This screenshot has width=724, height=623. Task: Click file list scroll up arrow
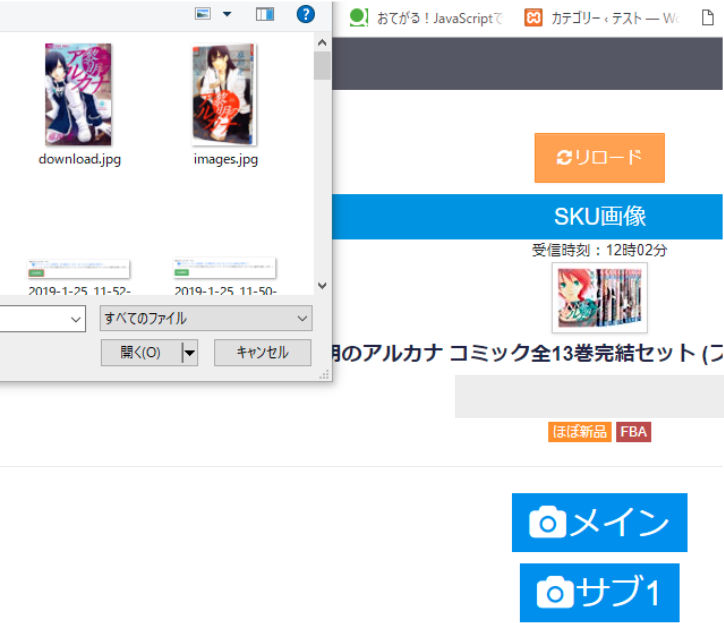(x=322, y=42)
